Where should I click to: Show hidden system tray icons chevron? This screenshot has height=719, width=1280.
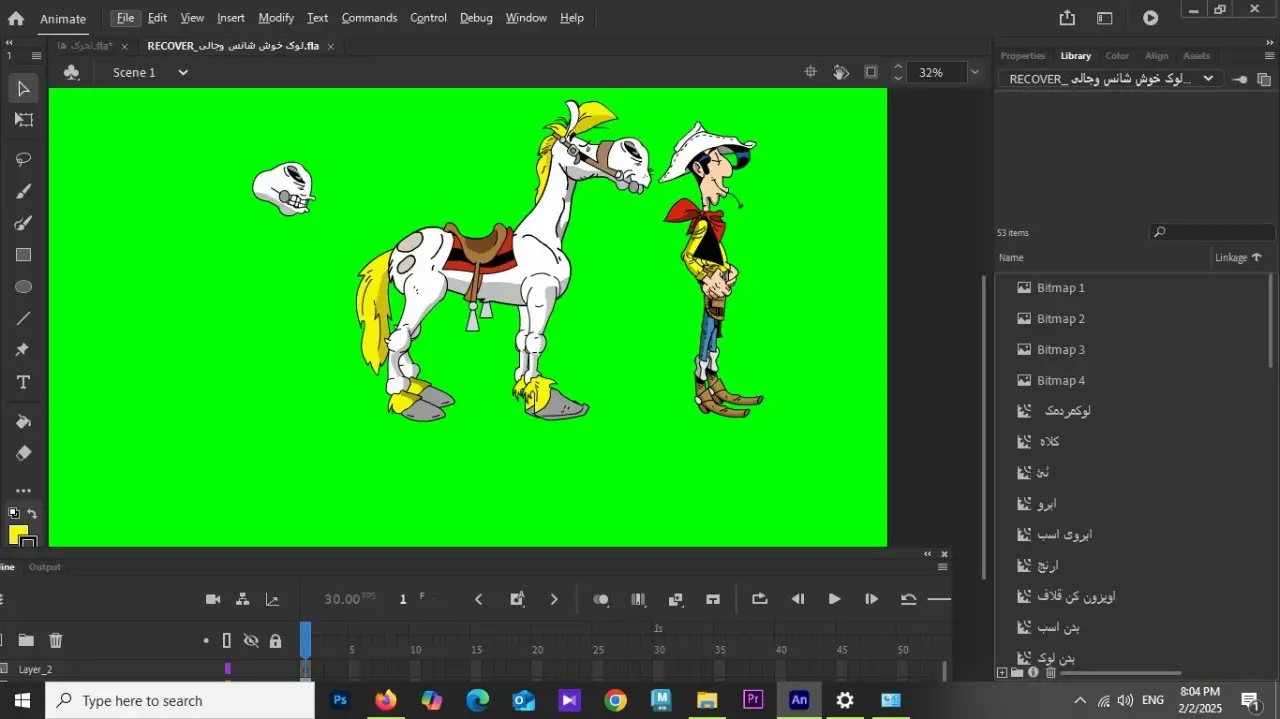click(1079, 700)
